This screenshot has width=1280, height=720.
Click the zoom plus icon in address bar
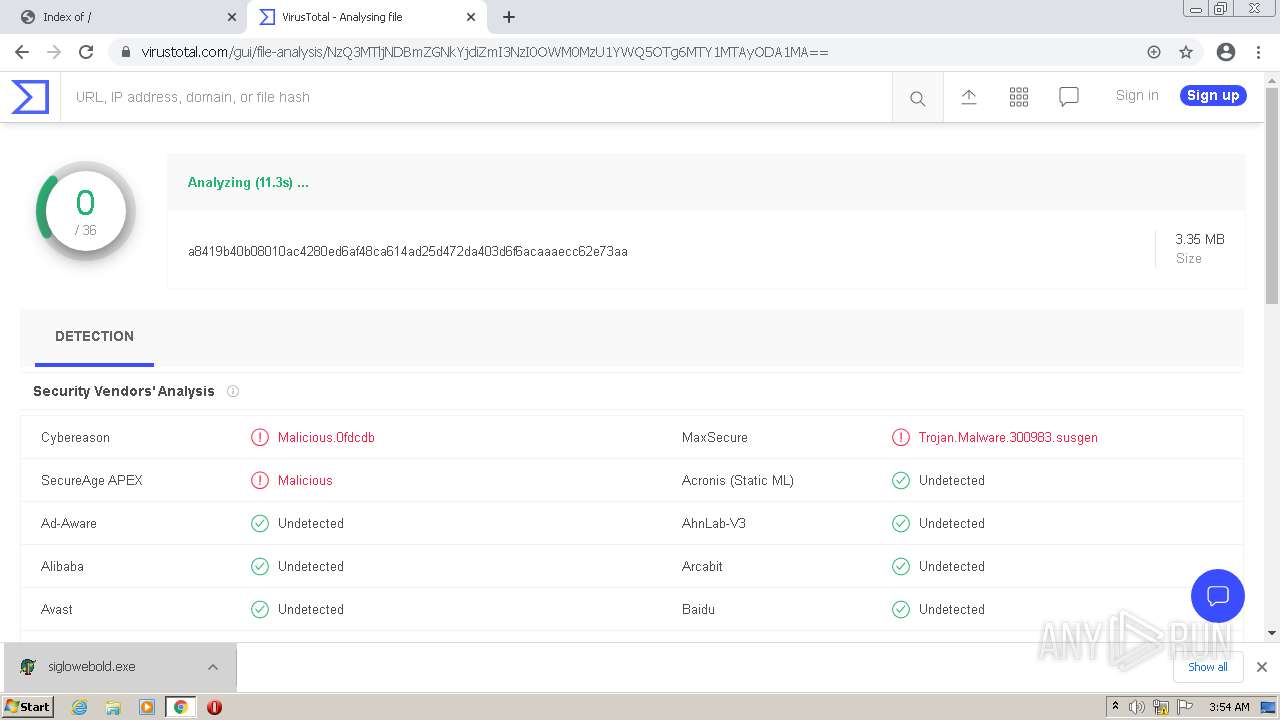pos(1154,52)
